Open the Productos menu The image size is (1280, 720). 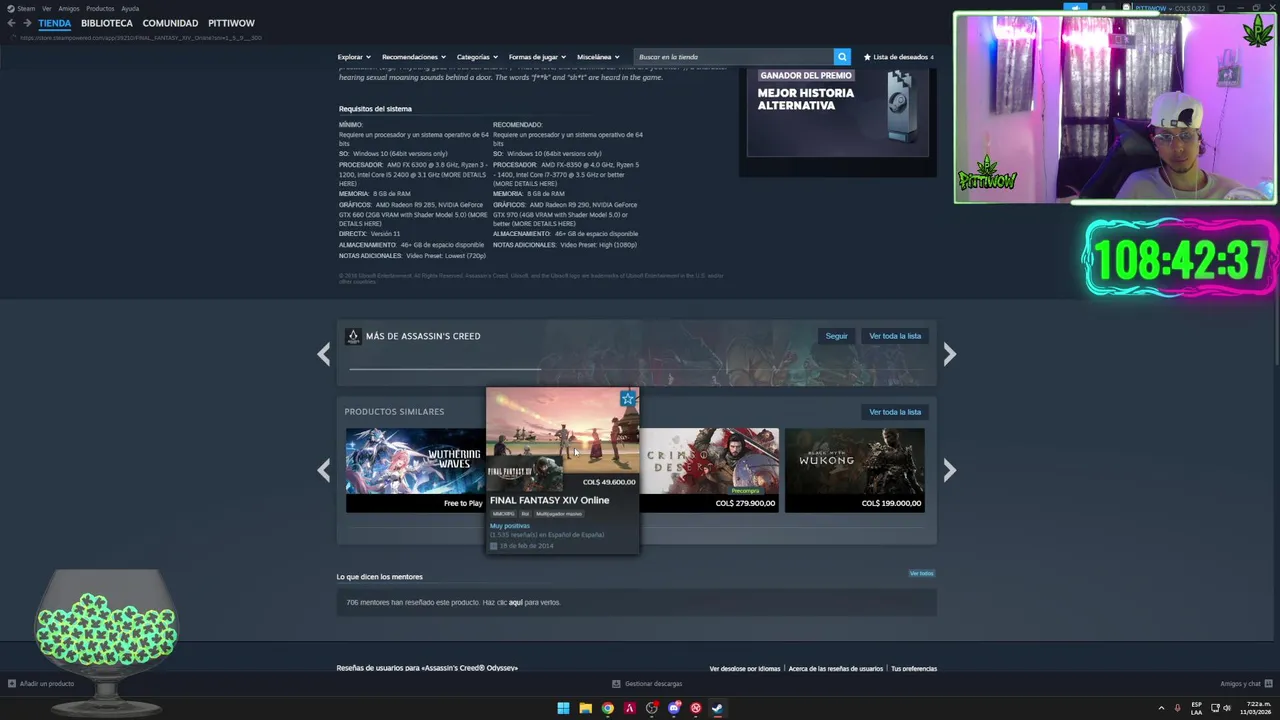(100, 8)
